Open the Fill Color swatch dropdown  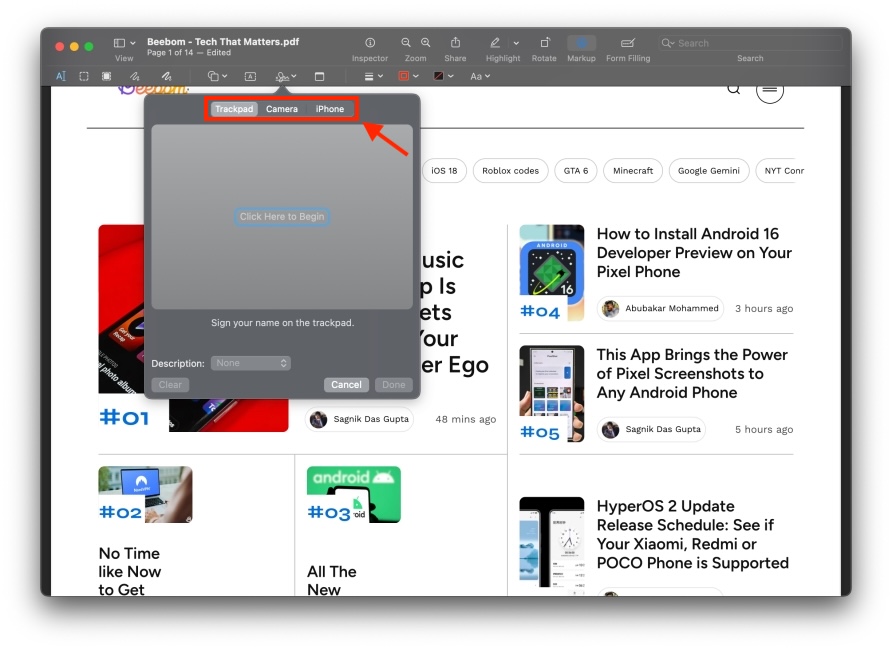[x=443, y=76]
